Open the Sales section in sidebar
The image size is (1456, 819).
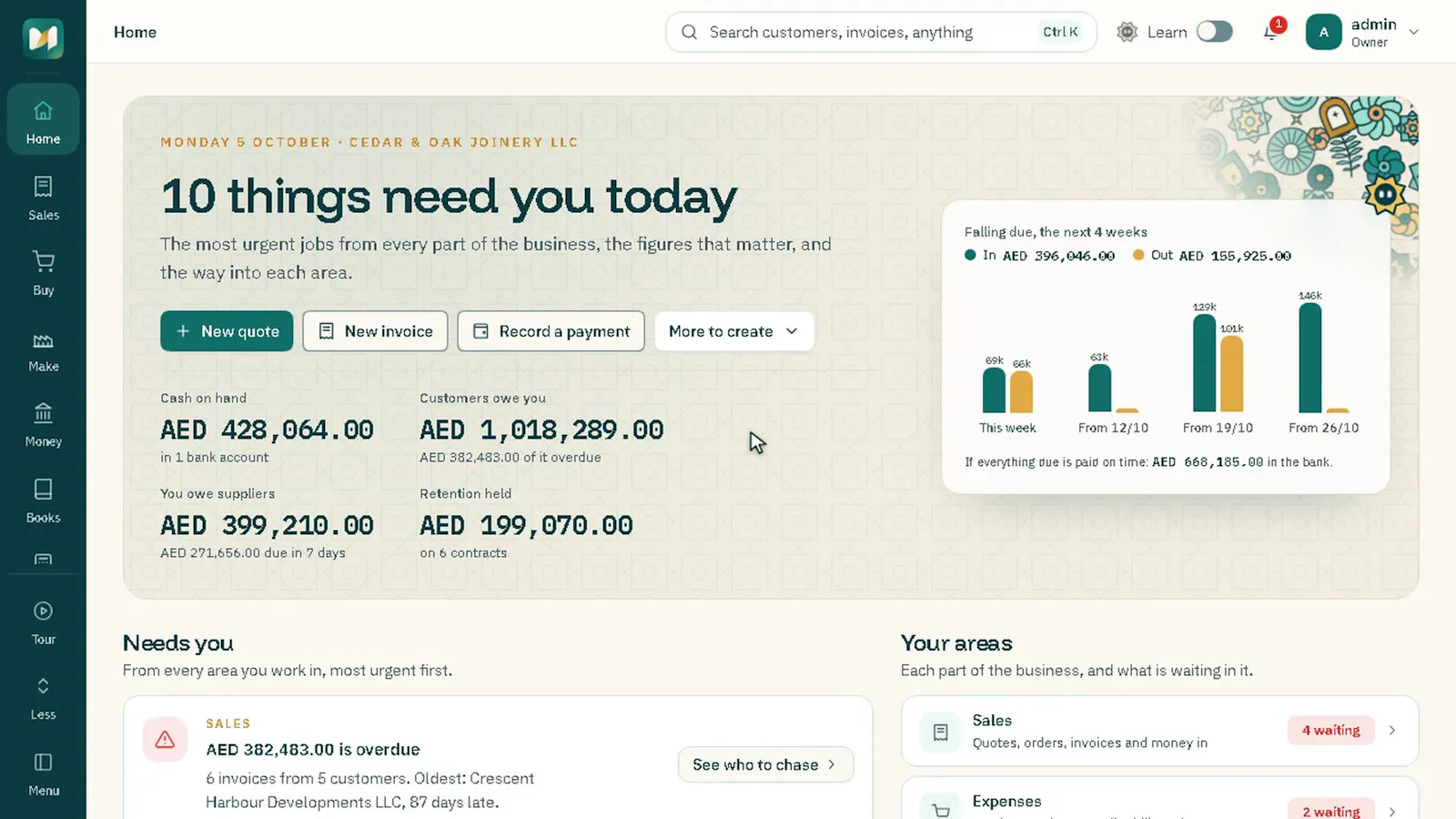[43, 198]
